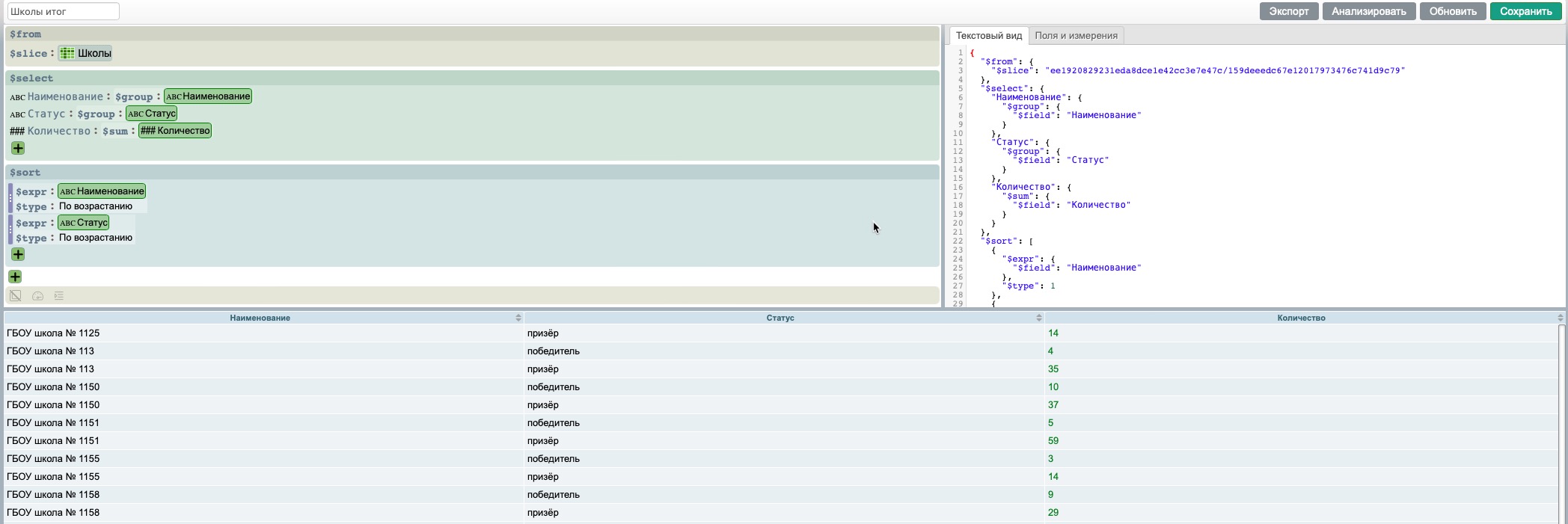Add a new sort rule in $sort

[x=18, y=254]
